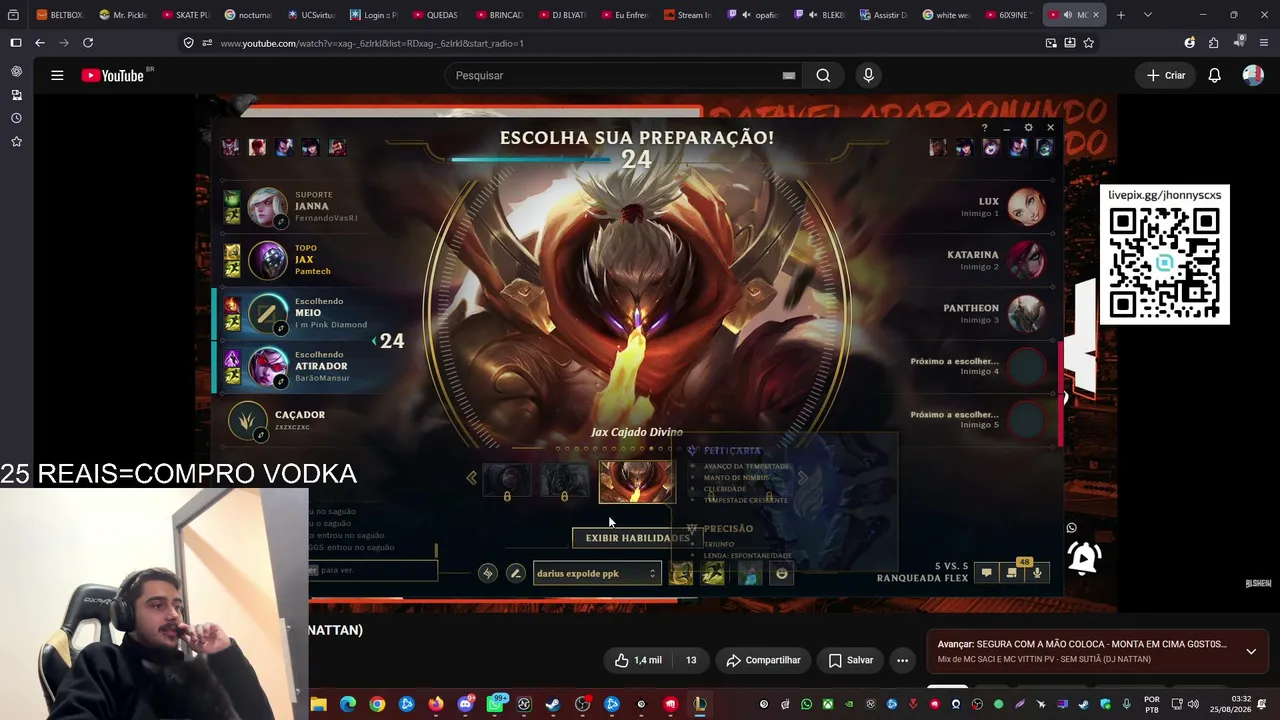Image resolution: width=1280 pixels, height=720 pixels.
Task: Open the tab search chevron in the tab strip
Action: click(1147, 15)
